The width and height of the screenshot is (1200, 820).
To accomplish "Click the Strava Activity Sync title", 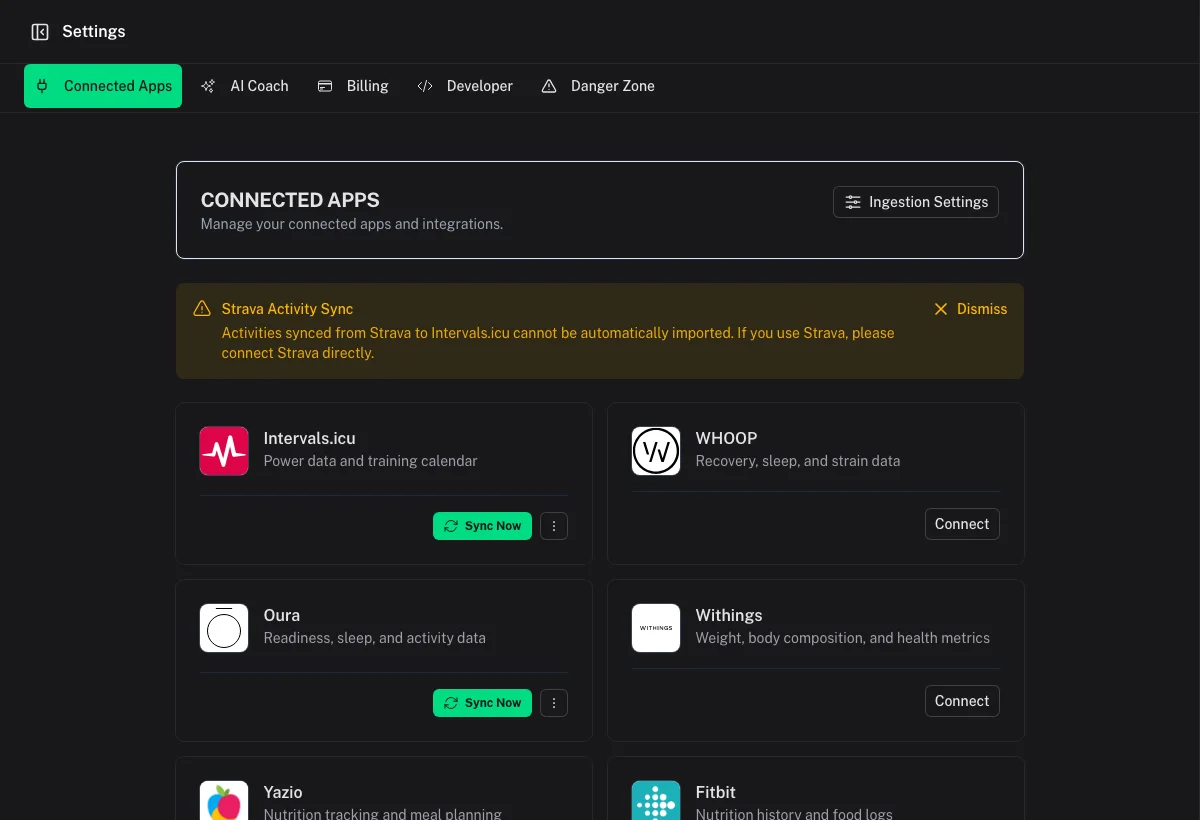I will pyautogui.click(x=287, y=309).
